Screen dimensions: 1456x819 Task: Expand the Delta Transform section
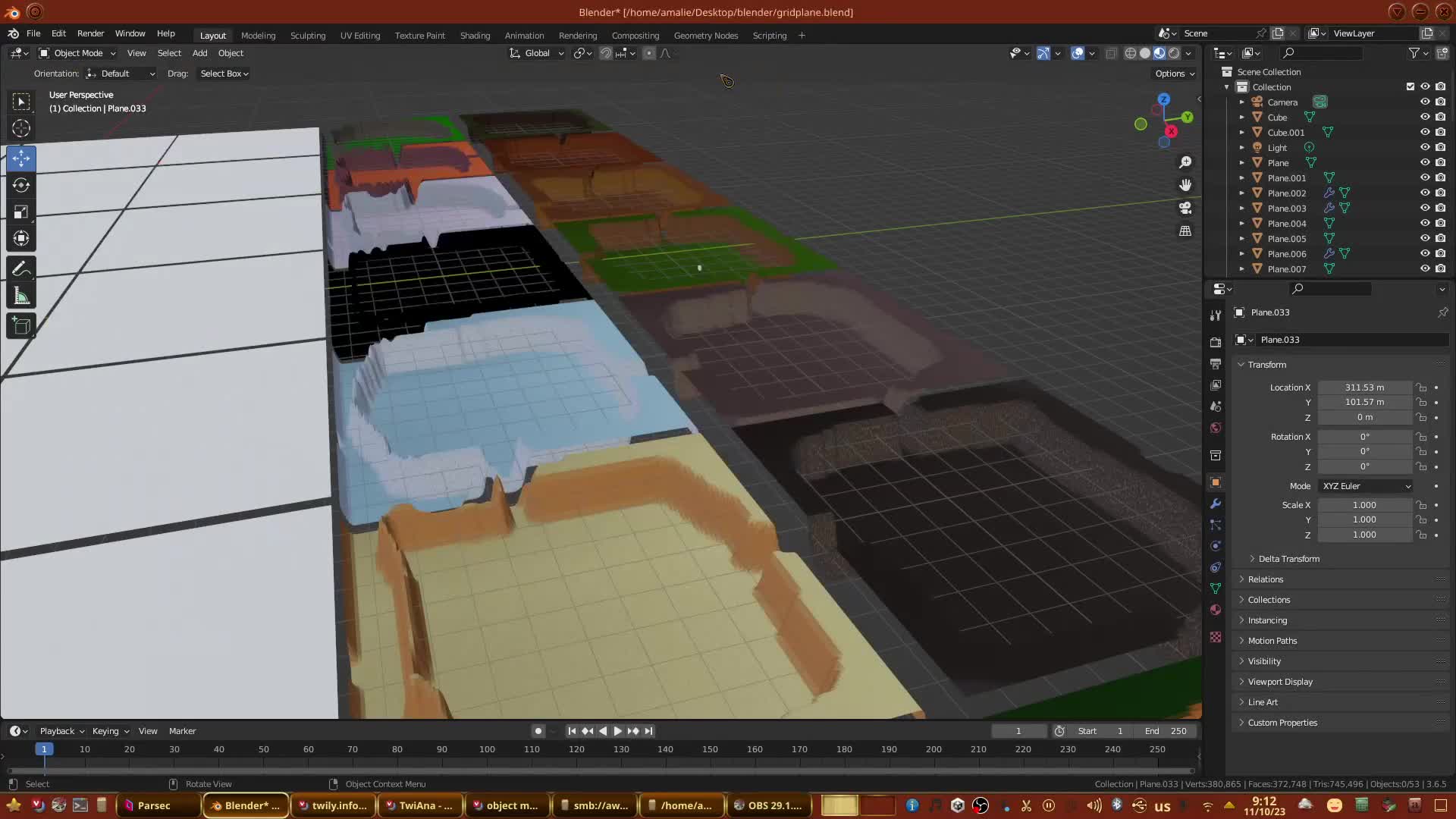(x=1288, y=559)
